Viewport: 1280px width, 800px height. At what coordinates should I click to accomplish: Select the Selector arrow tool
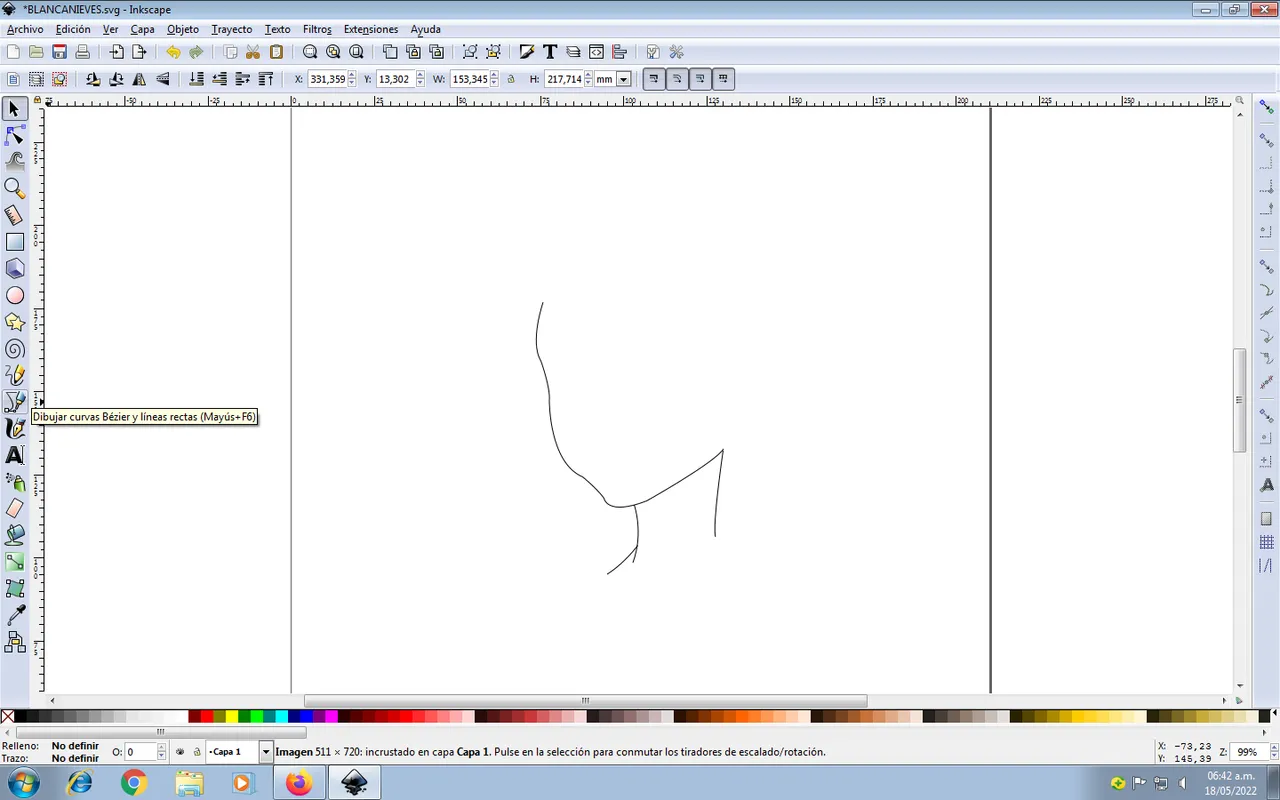15,109
